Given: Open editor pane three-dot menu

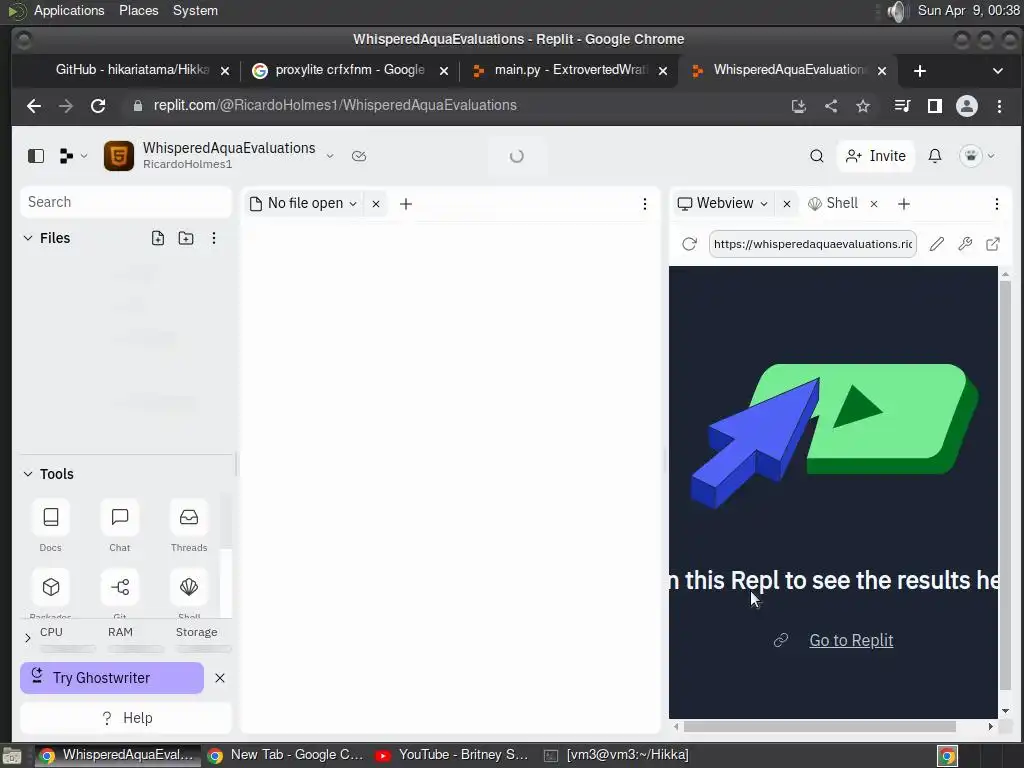Looking at the screenshot, I should pos(645,204).
